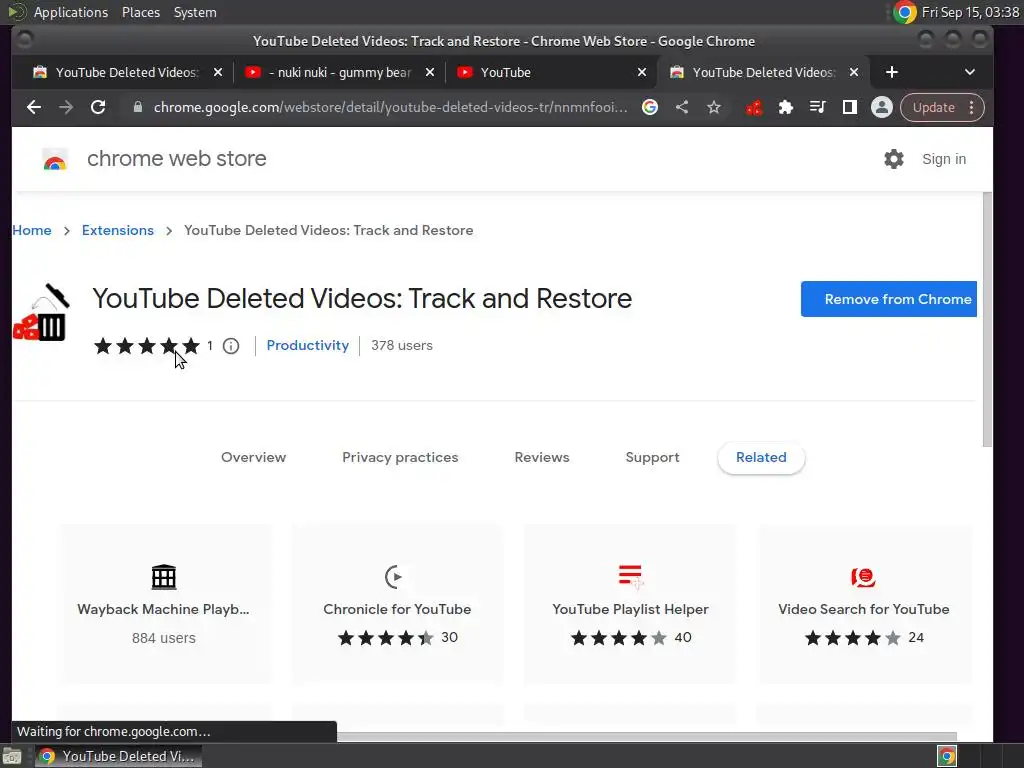1024x768 pixels.
Task: Click the YouTube Deleted Vi... taskbar window button
Action: tap(118, 756)
